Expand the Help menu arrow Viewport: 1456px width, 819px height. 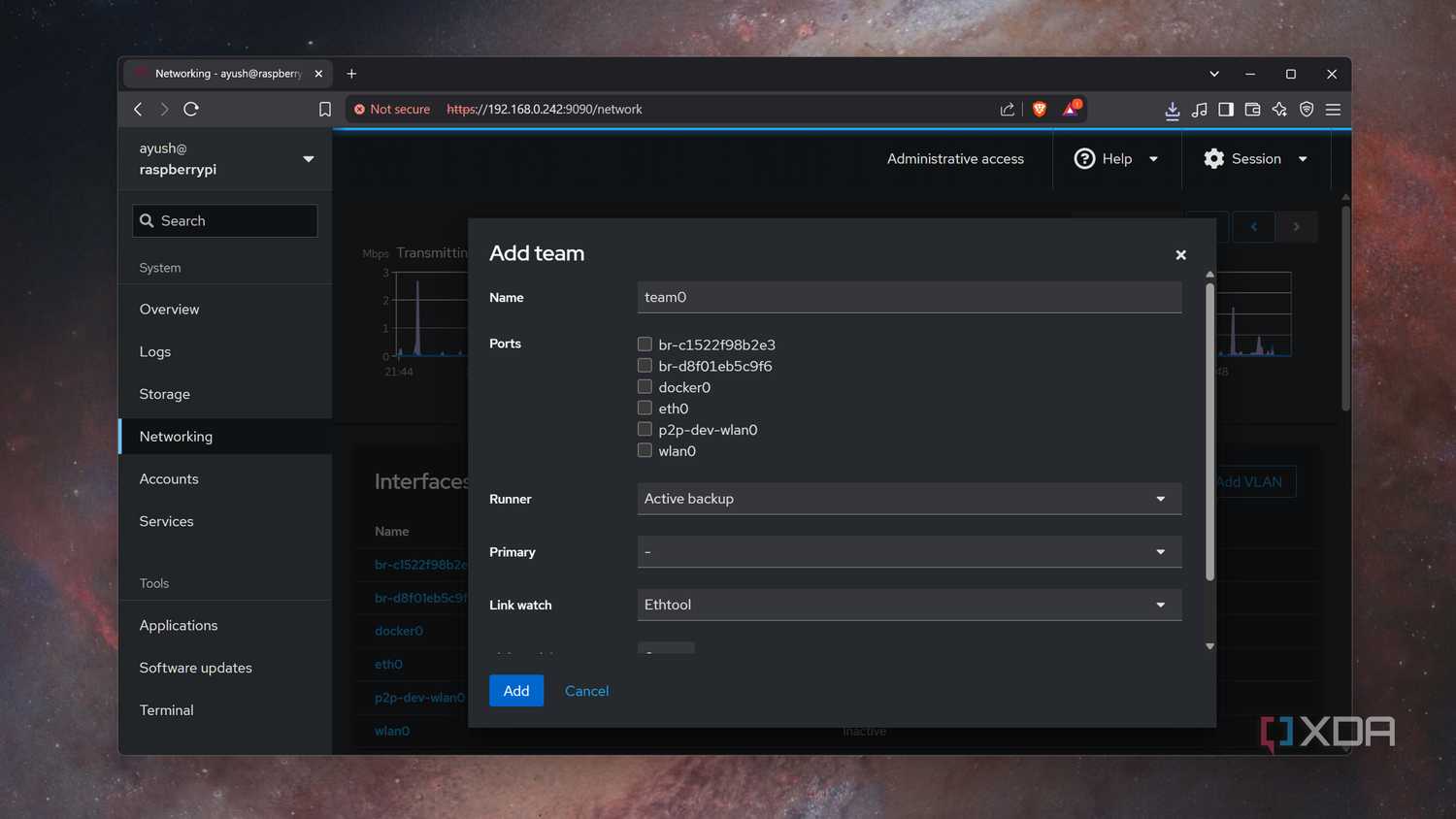coord(1153,159)
